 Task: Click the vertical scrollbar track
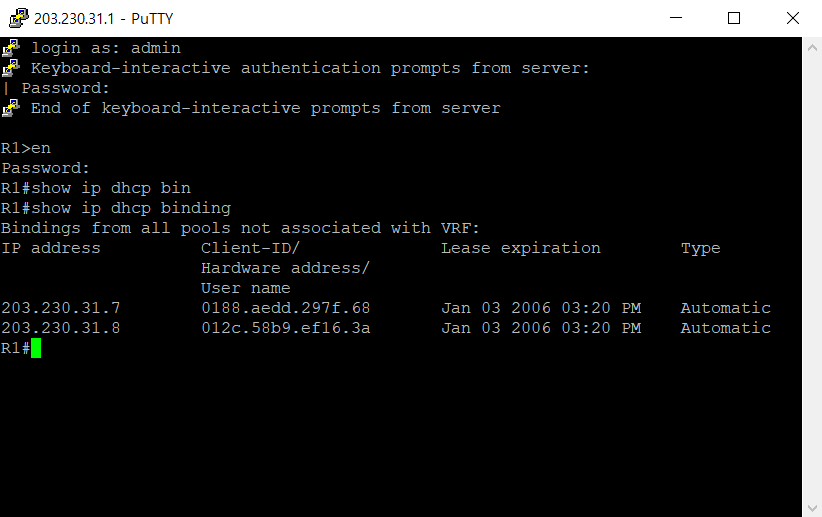(812, 278)
